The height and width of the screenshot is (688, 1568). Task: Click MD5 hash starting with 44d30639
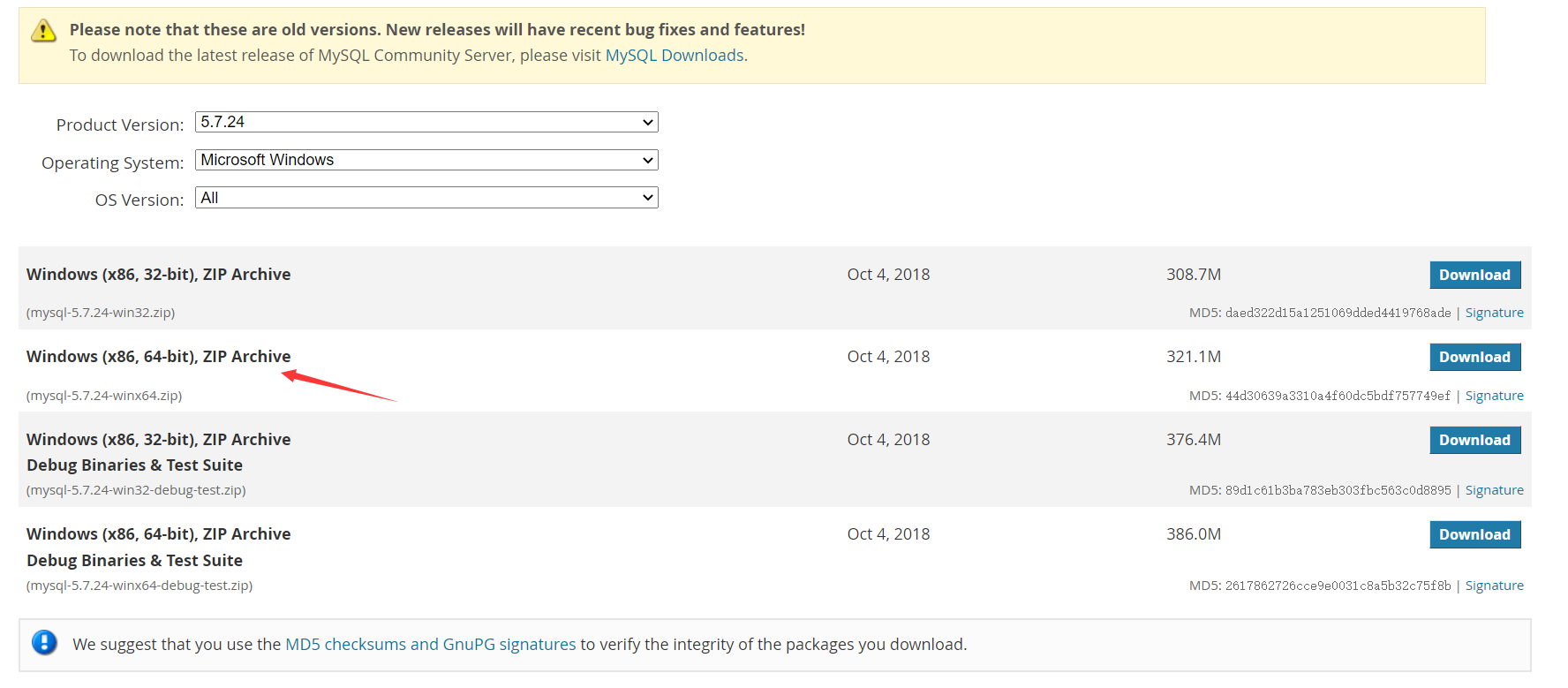coord(1338,396)
